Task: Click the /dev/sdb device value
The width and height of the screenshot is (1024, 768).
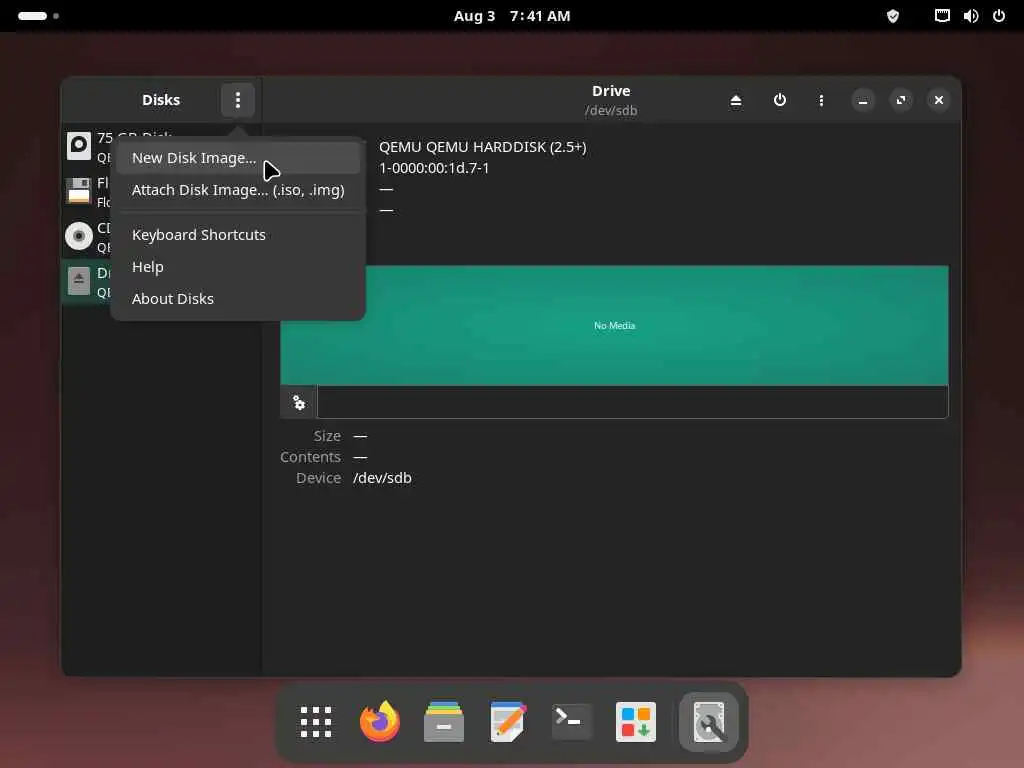Action: coord(382,478)
